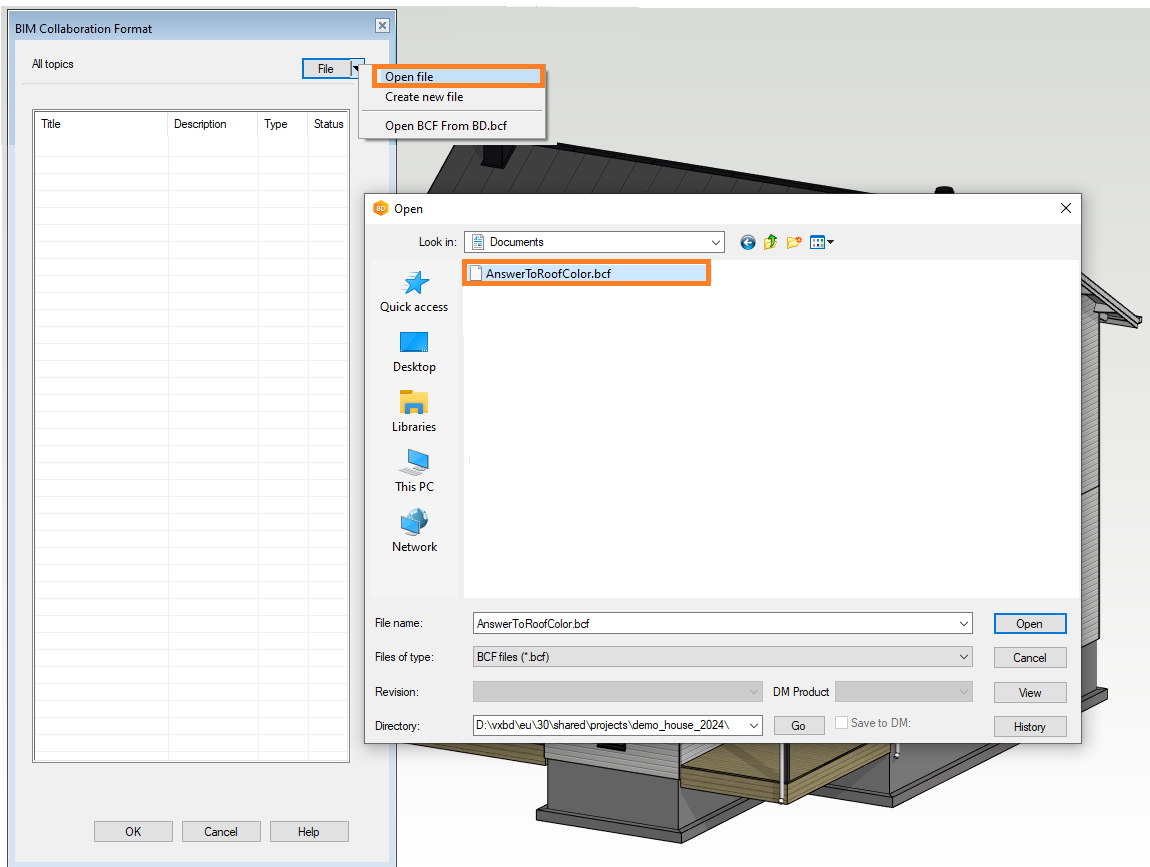Choose Open BCF From BD.bcf entry
The image size is (1150, 867).
(446, 126)
